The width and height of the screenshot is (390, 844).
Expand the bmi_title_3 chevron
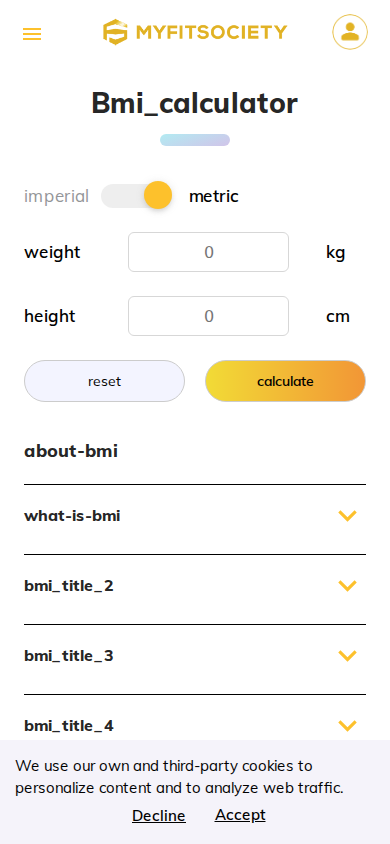point(348,656)
